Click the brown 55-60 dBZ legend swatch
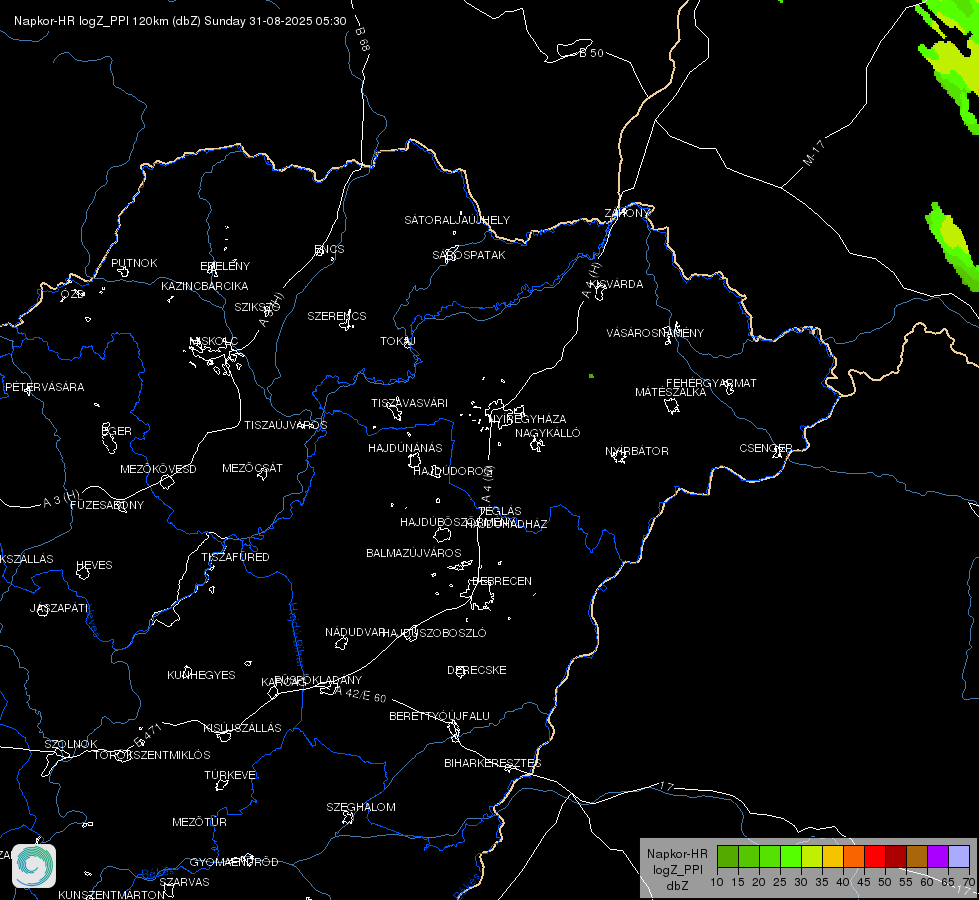Image resolution: width=979 pixels, height=900 pixels. click(917, 856)
